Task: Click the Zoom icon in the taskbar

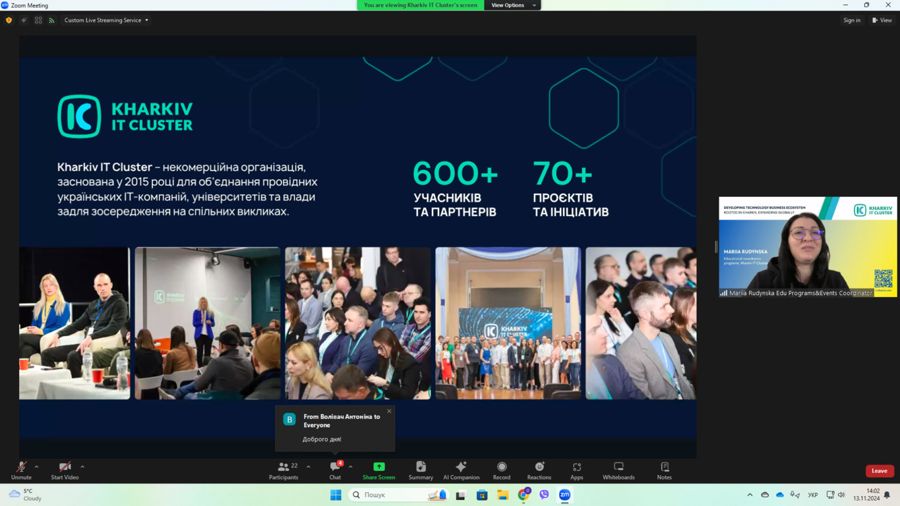Action: click(564, 495)
